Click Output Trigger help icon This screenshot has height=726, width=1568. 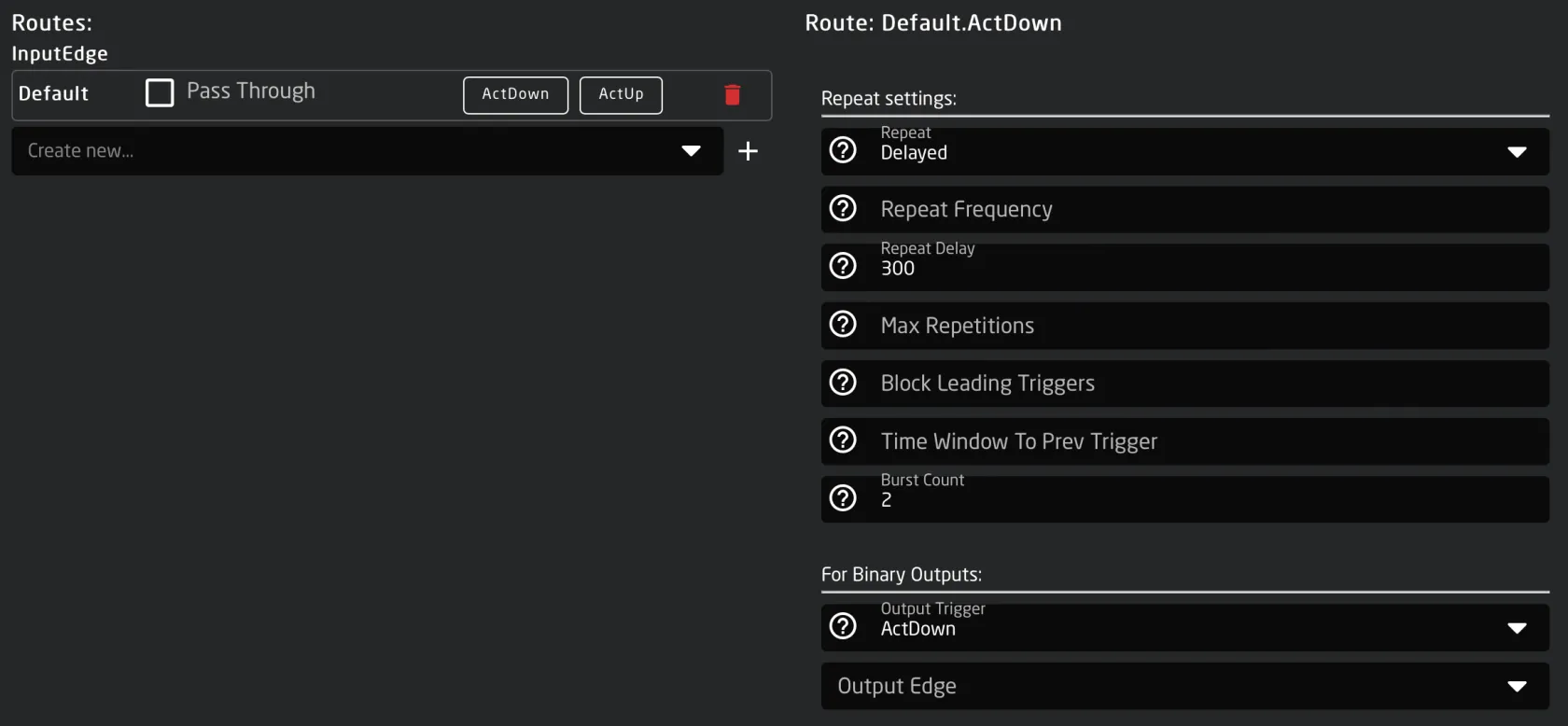pos(843,626)
